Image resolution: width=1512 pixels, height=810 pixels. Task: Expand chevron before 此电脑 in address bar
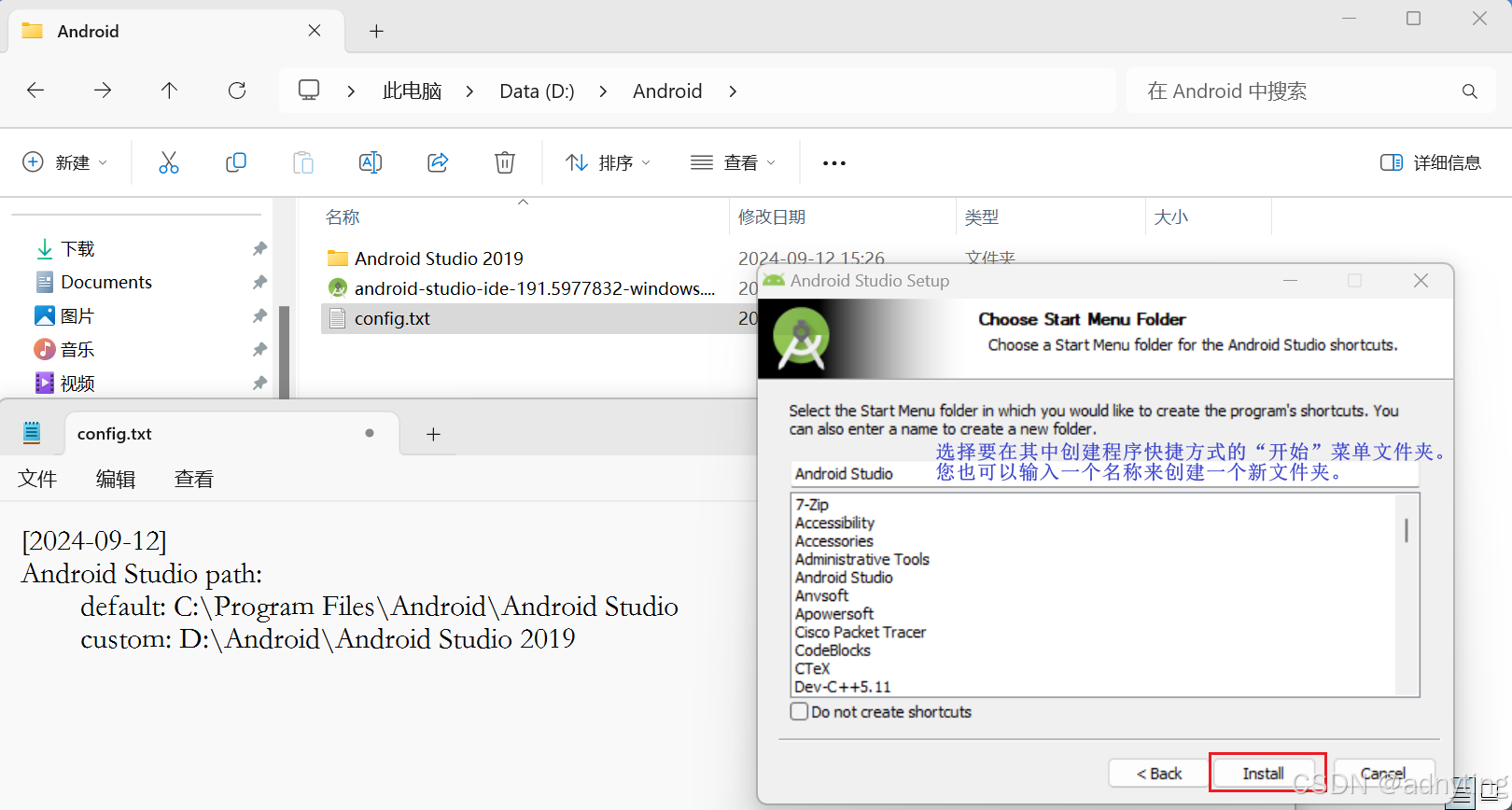click(351, 91)
